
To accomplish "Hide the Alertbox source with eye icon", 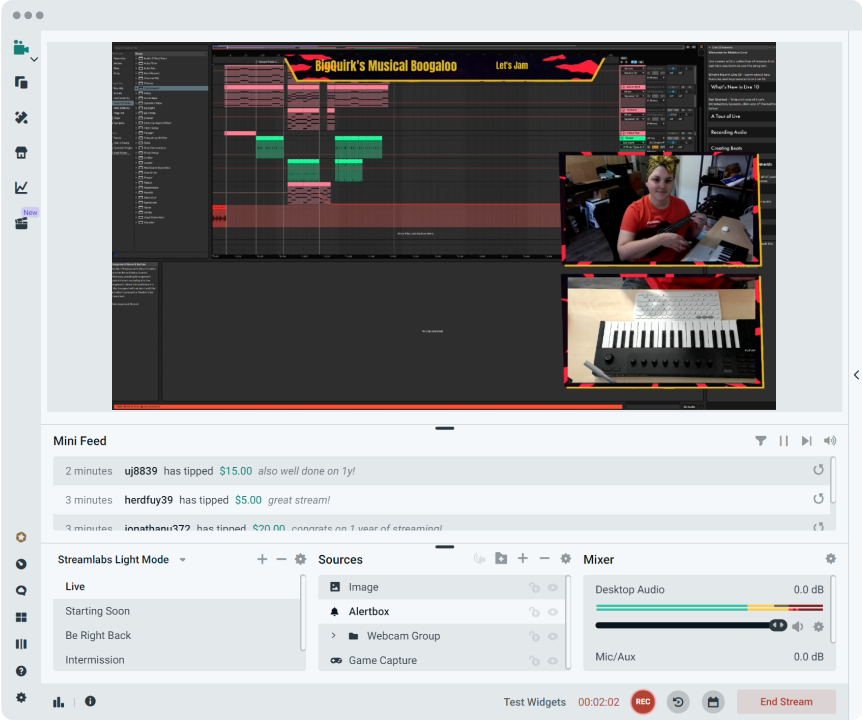I will 552,612.
